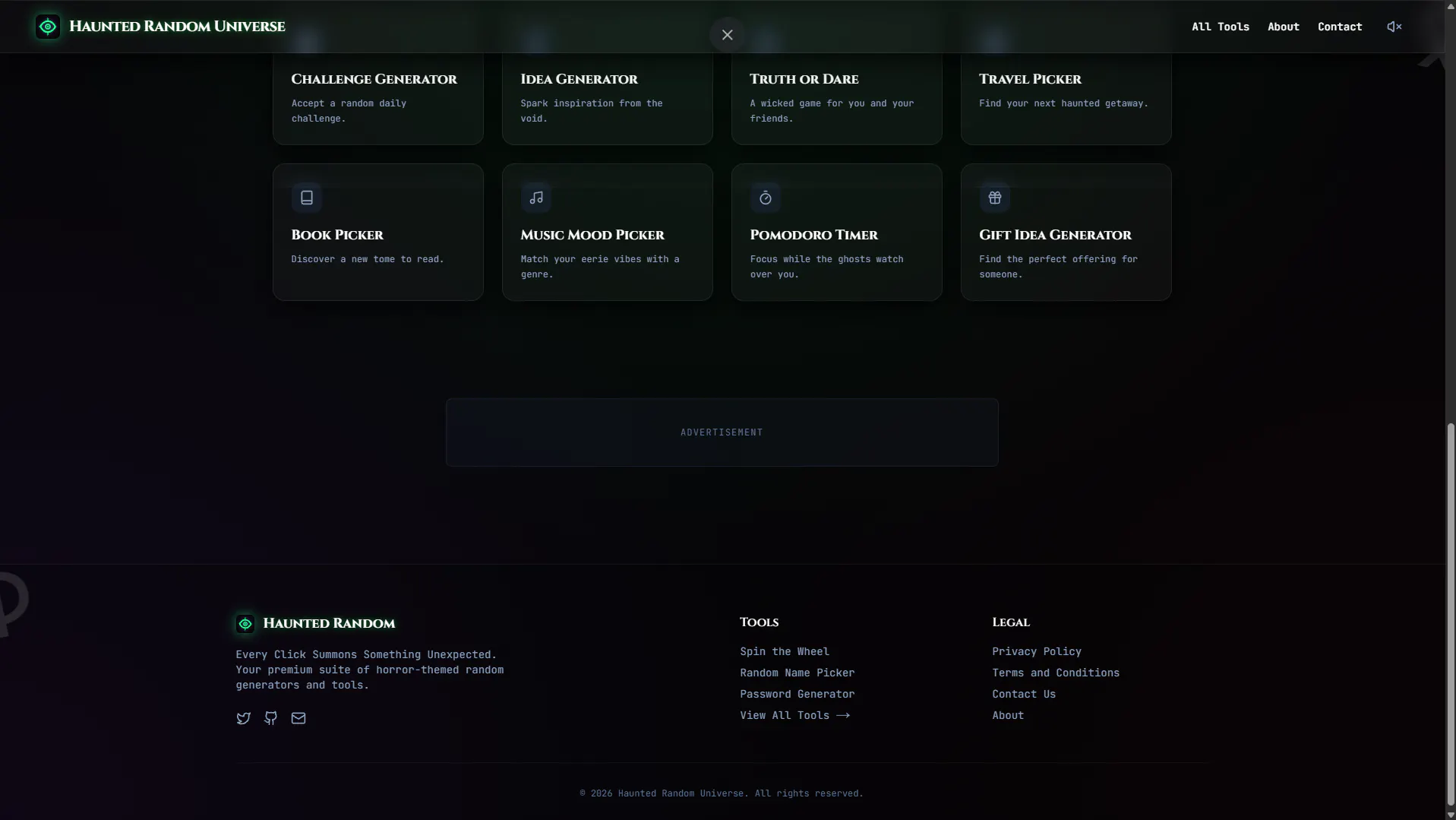Click the email envelope icon in footer
Image resolution: width=1456 pixels, height=820 pixels.
click(298, 718)
